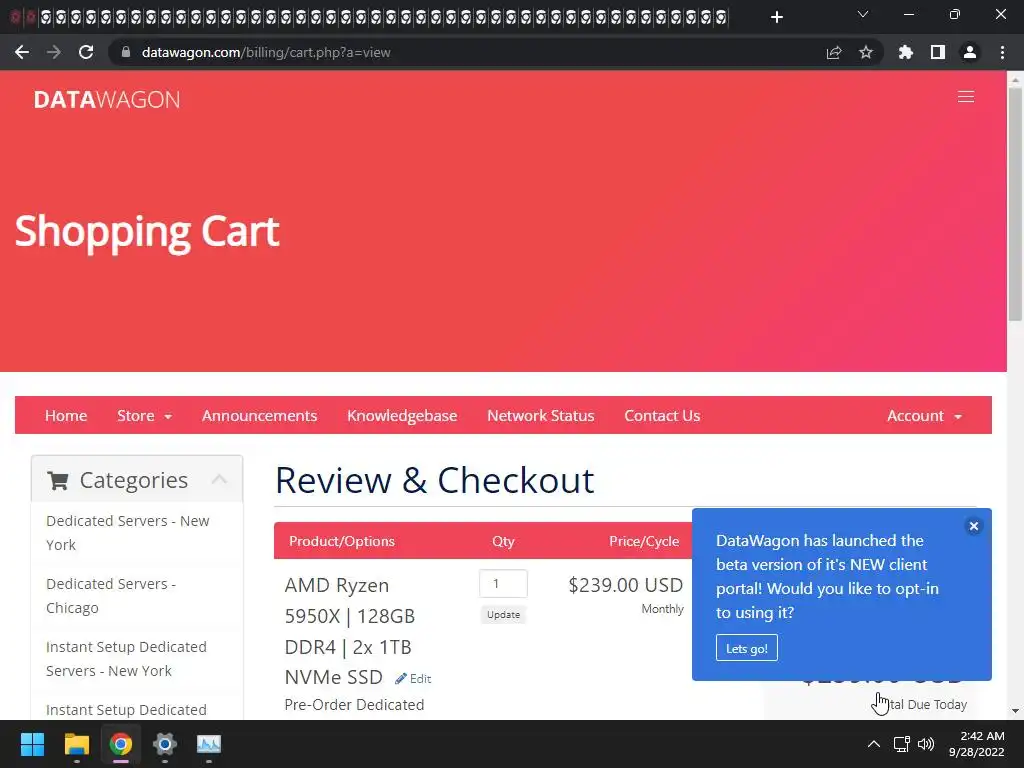Open the Chrome three-dot menu
Screen dimensions: 1024x768
[x=1002, y=52]
